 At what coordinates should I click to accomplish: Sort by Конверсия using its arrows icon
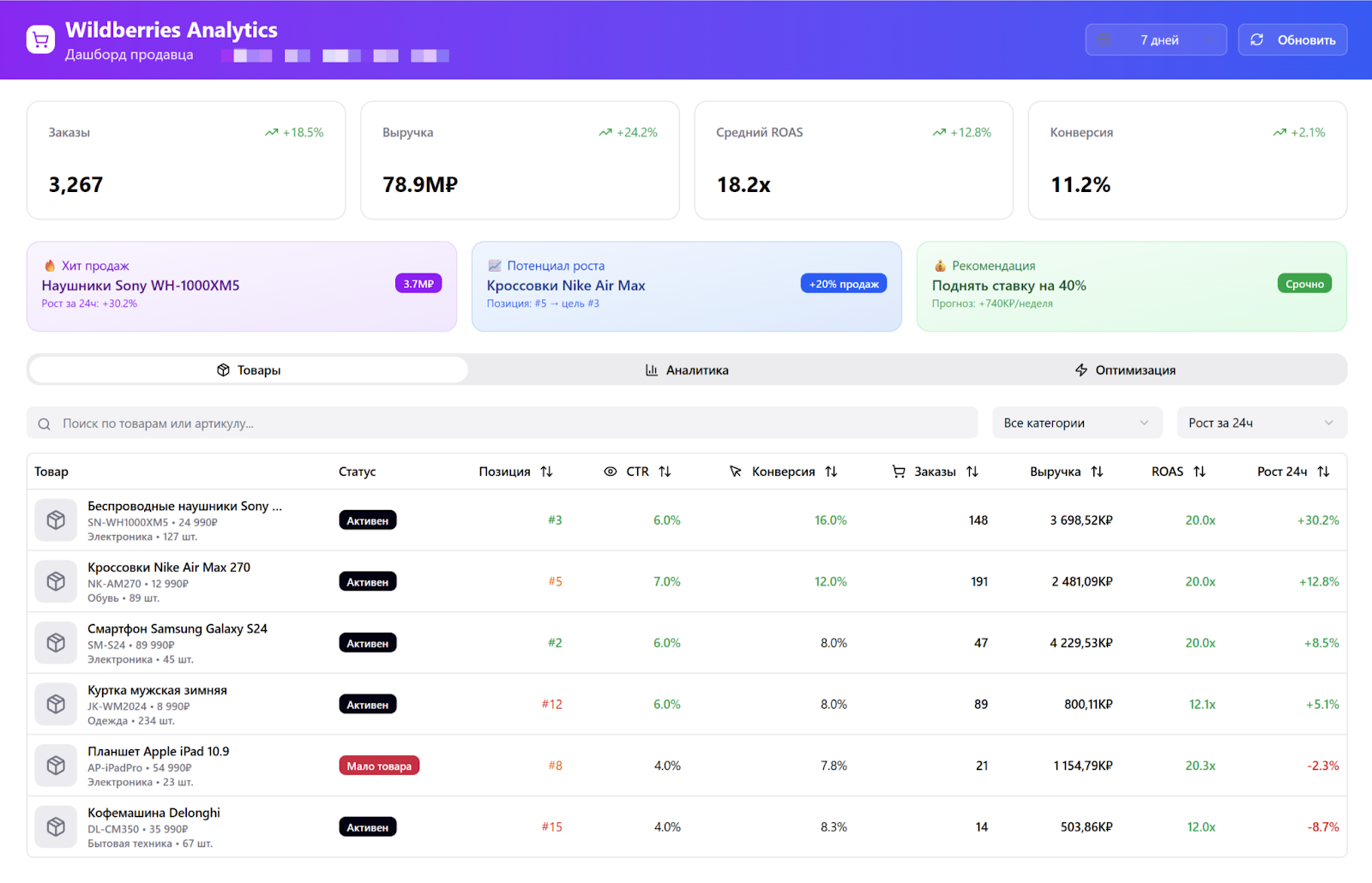tap(831, 472)
